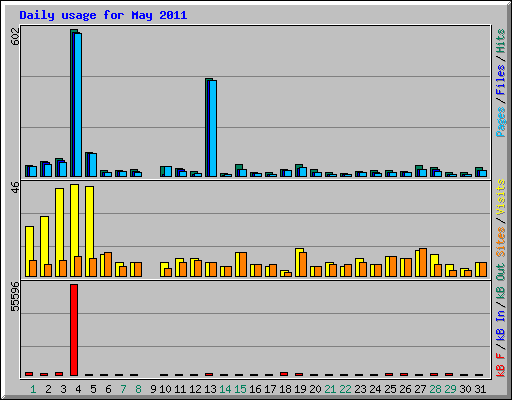This screenshot has width=512, height=400.
Task: Click day label 18 on the x-axis
Action: pyautogui.click(x=285, y=389)
